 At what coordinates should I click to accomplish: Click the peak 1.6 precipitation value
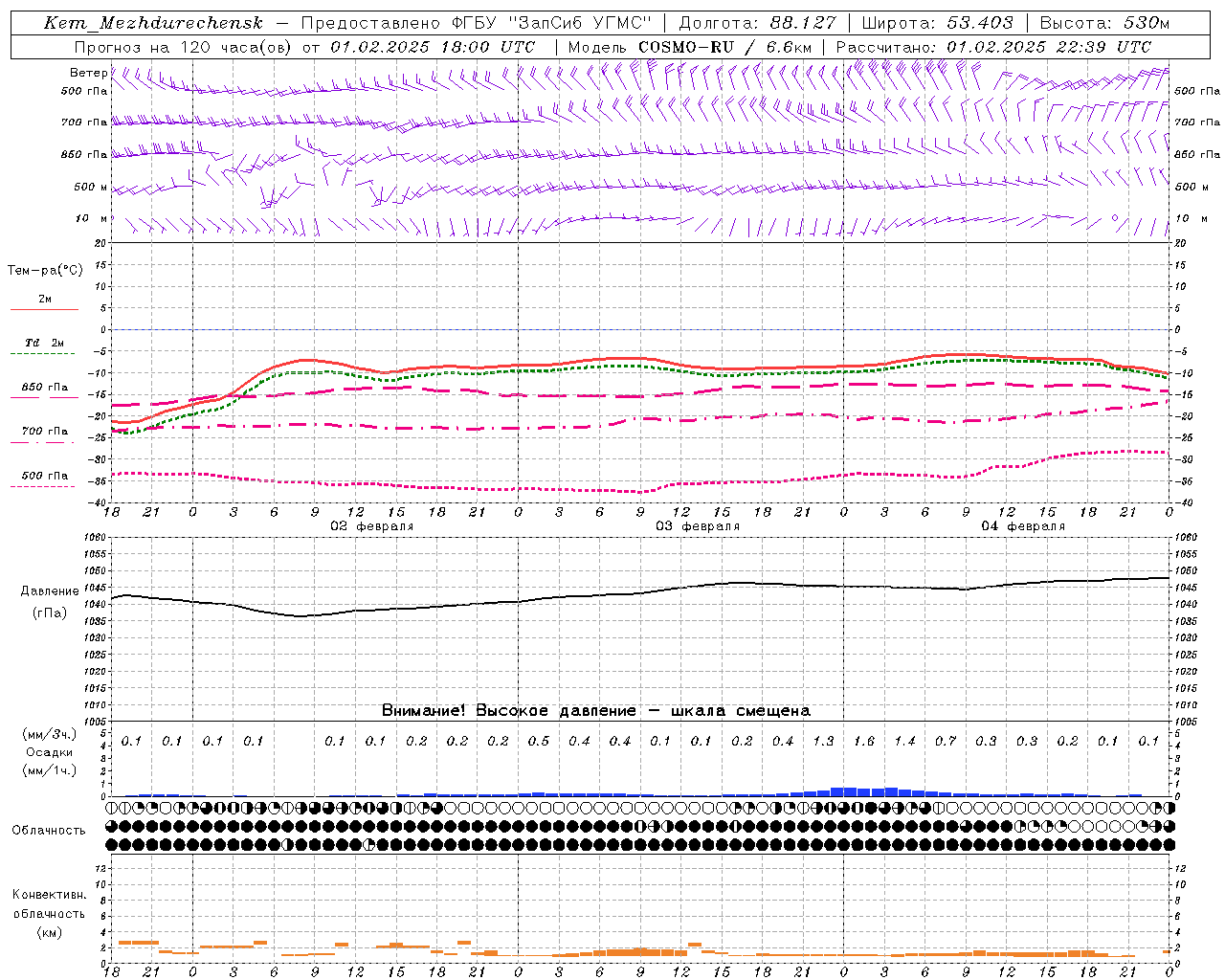click(x=864, y=741)
